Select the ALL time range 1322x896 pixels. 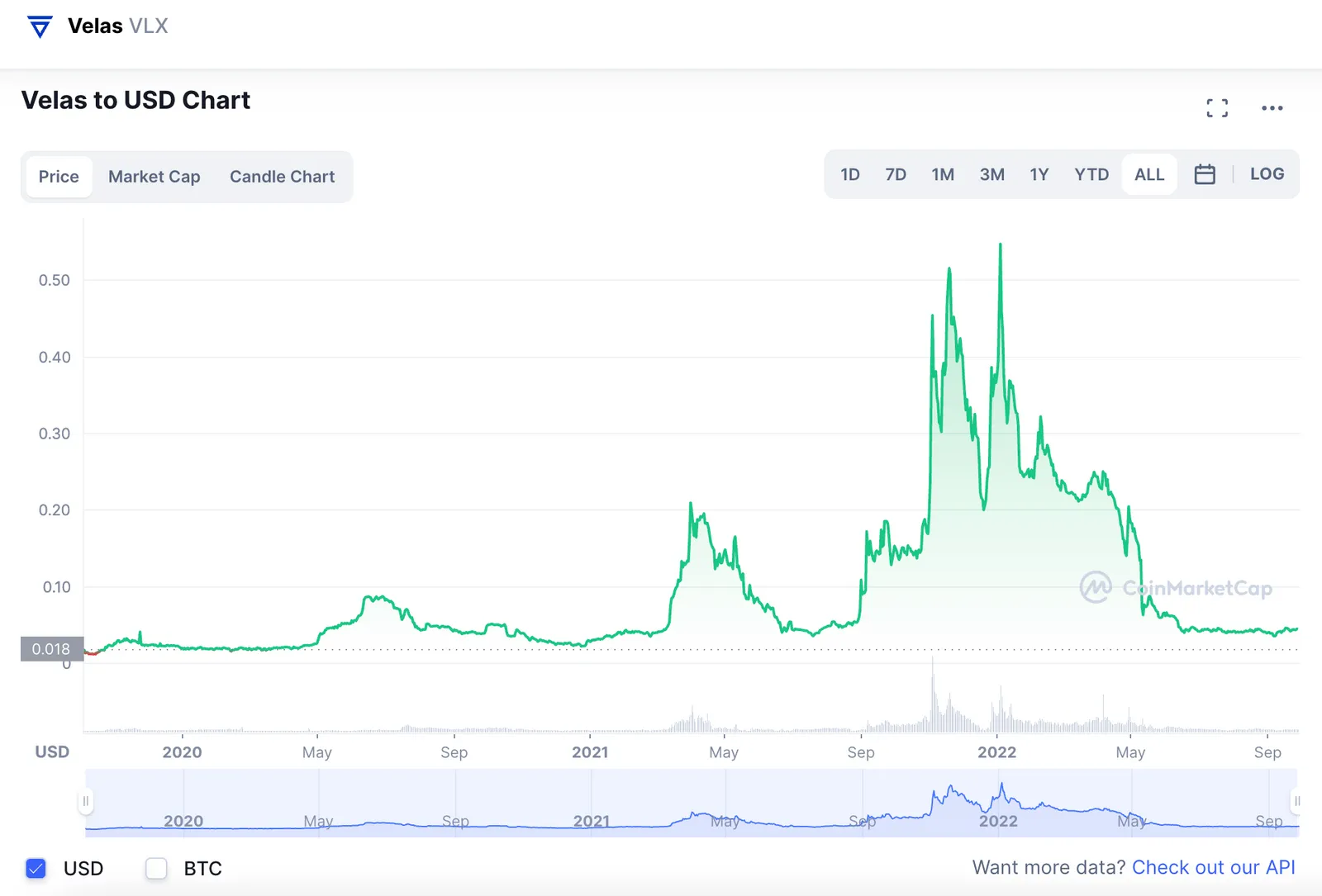[1149, 174]
